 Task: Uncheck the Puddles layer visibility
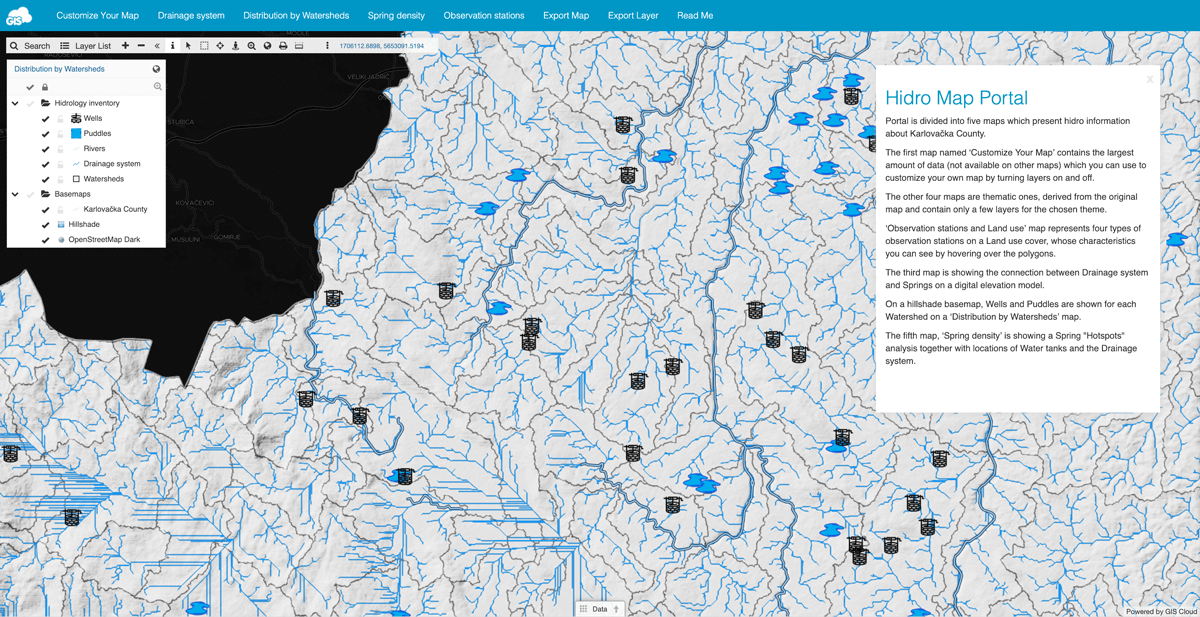pyautogui.click(x=45, y=134)
